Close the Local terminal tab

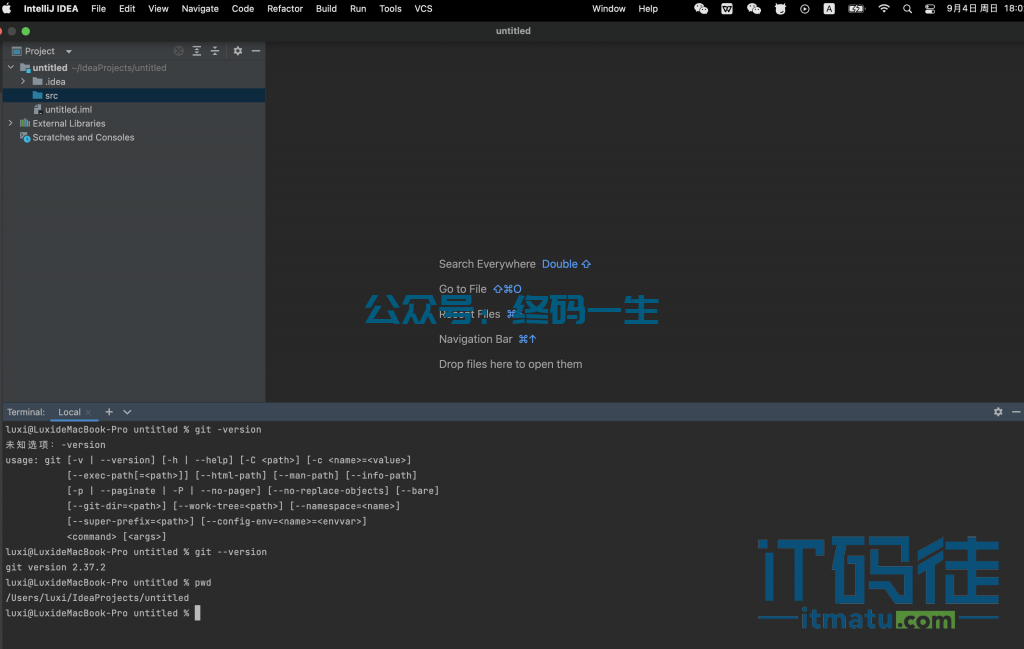pyautogui.click(x=89, y=412)
